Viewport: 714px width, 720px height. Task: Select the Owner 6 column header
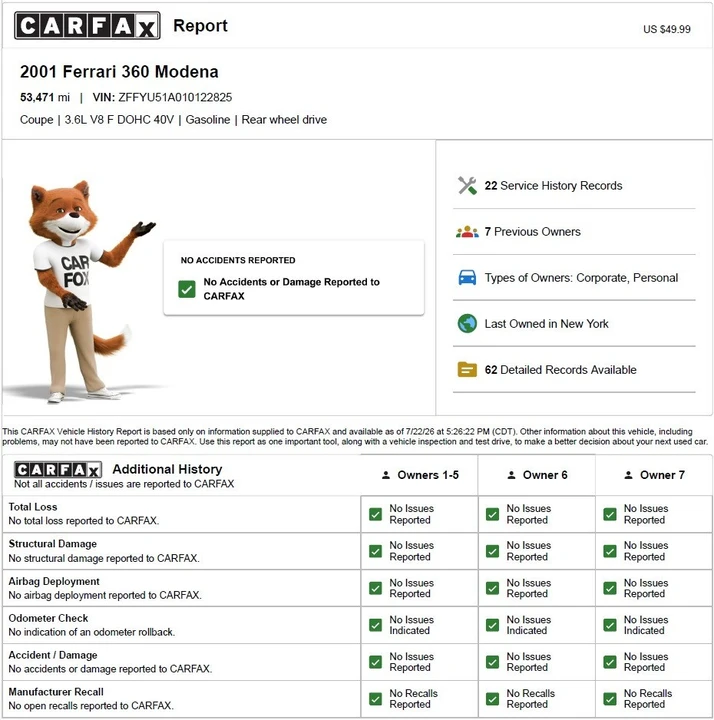click(x=537, y=475)
